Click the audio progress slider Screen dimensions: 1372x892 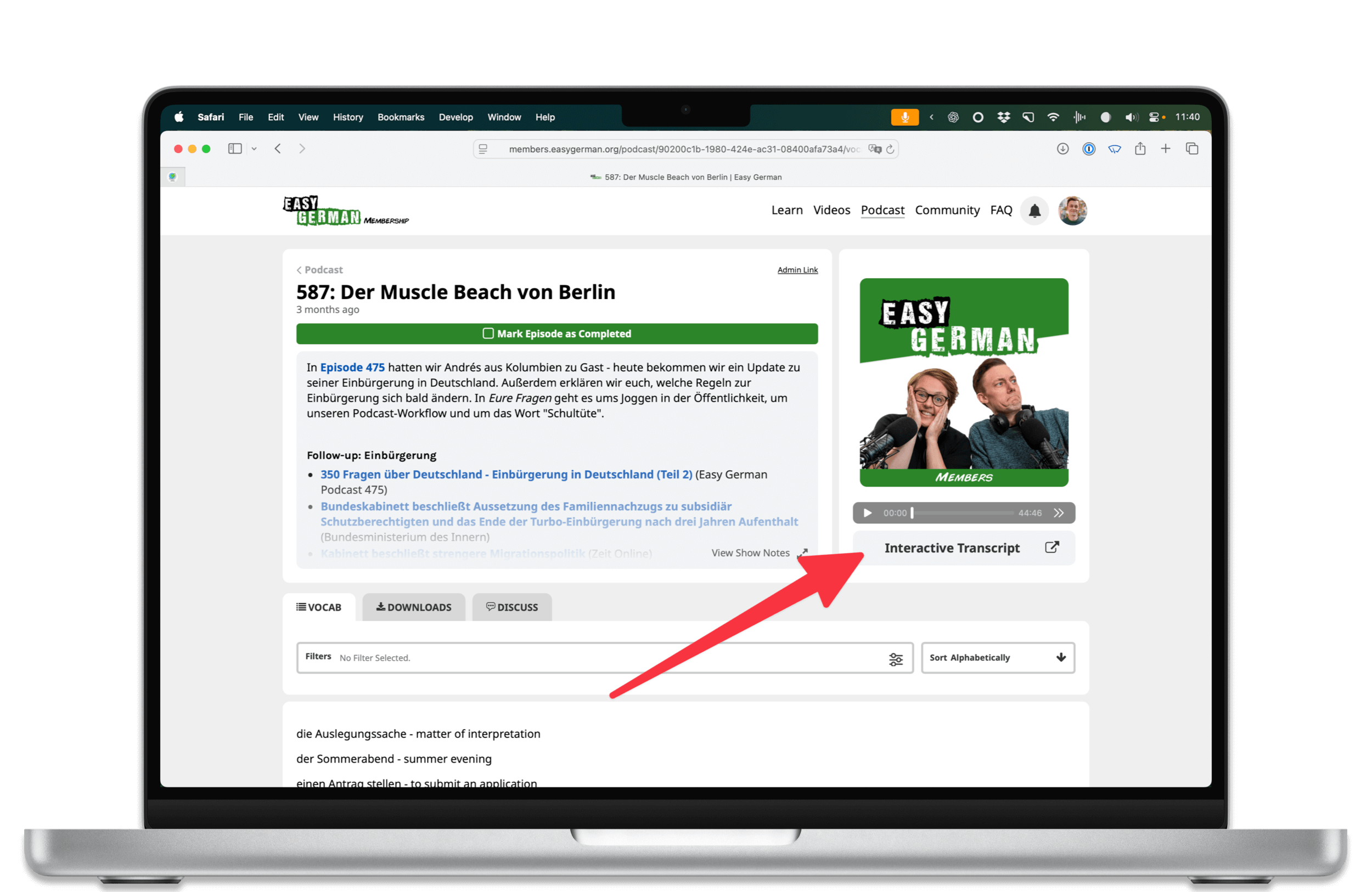962,513
